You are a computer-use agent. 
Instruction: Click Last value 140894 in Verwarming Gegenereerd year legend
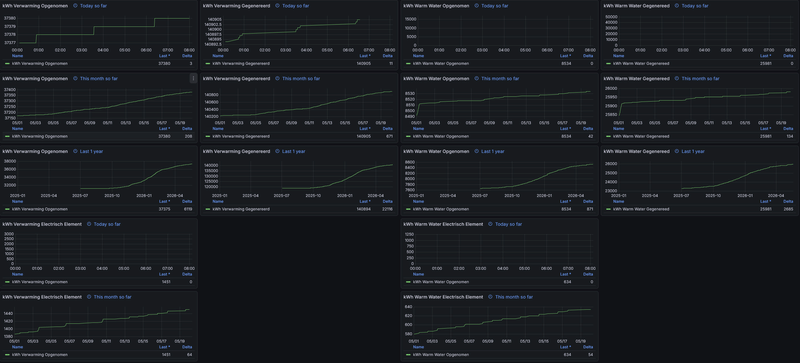click(x=364, y=209)
